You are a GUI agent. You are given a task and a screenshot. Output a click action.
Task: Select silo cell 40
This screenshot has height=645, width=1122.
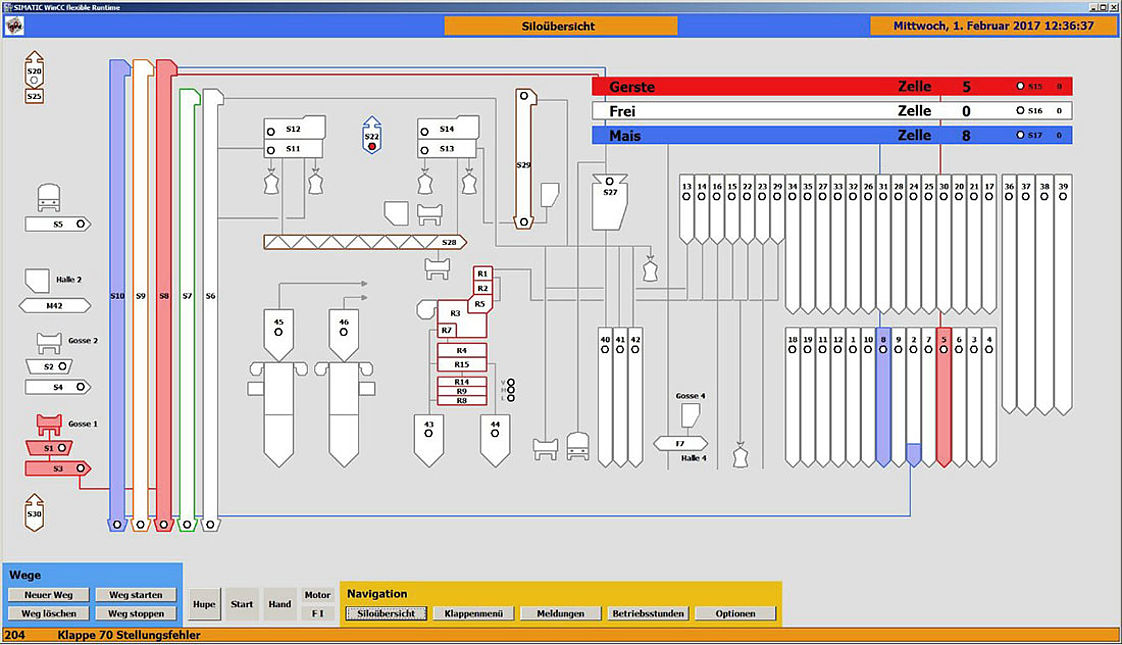(605, 397)
